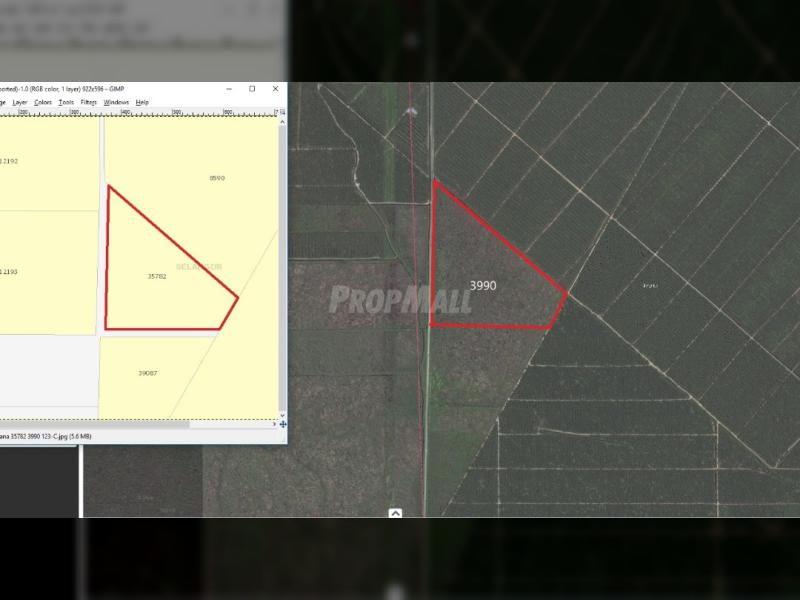The width and height of the screenshot is (800, 600).
Task: Open the Windows menu
Action: point(116,102)
